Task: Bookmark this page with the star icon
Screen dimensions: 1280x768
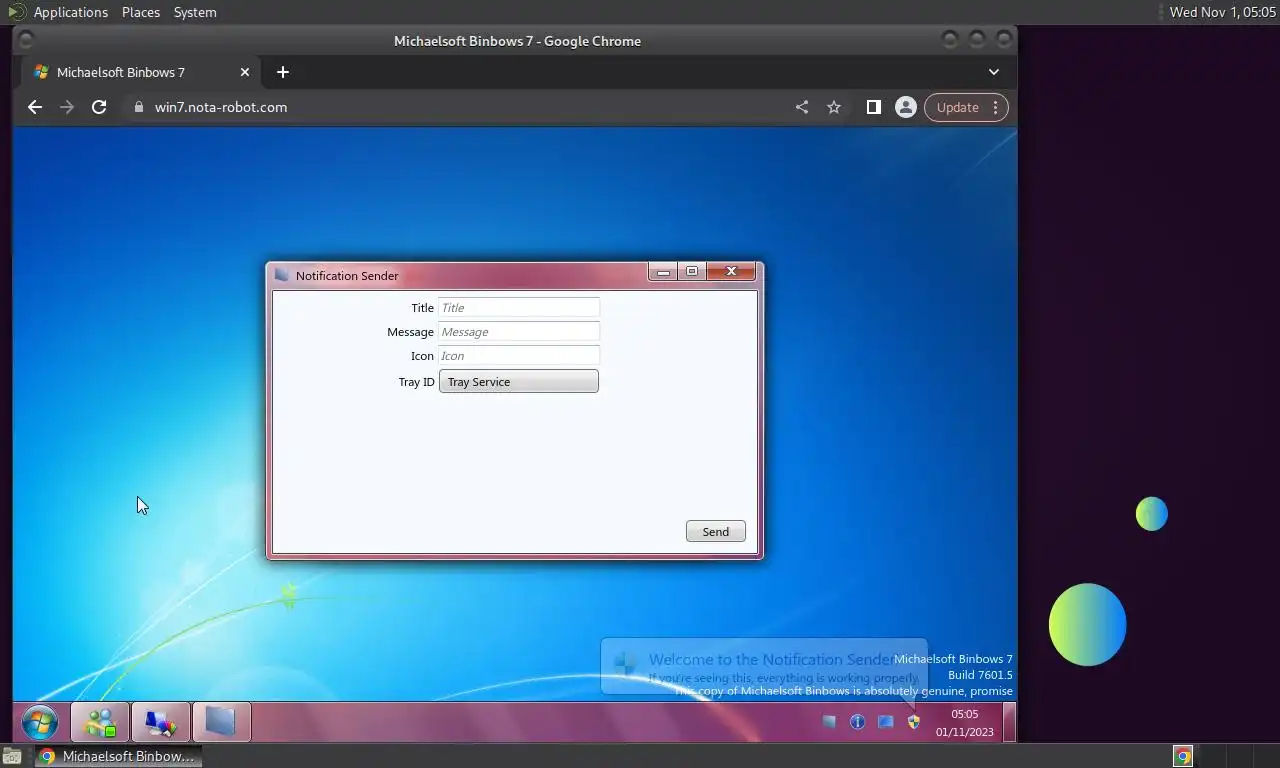Action: click(x=834, y=107)
